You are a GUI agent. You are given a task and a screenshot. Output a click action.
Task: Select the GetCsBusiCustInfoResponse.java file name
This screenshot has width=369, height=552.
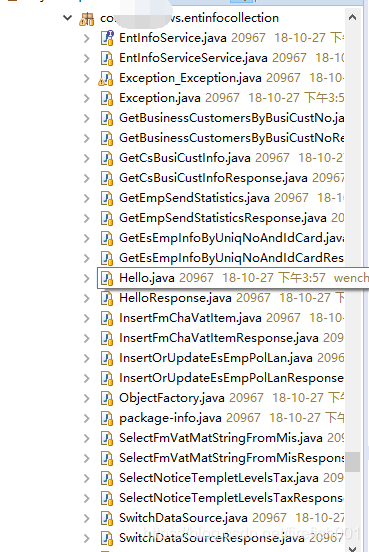point(213,178)
